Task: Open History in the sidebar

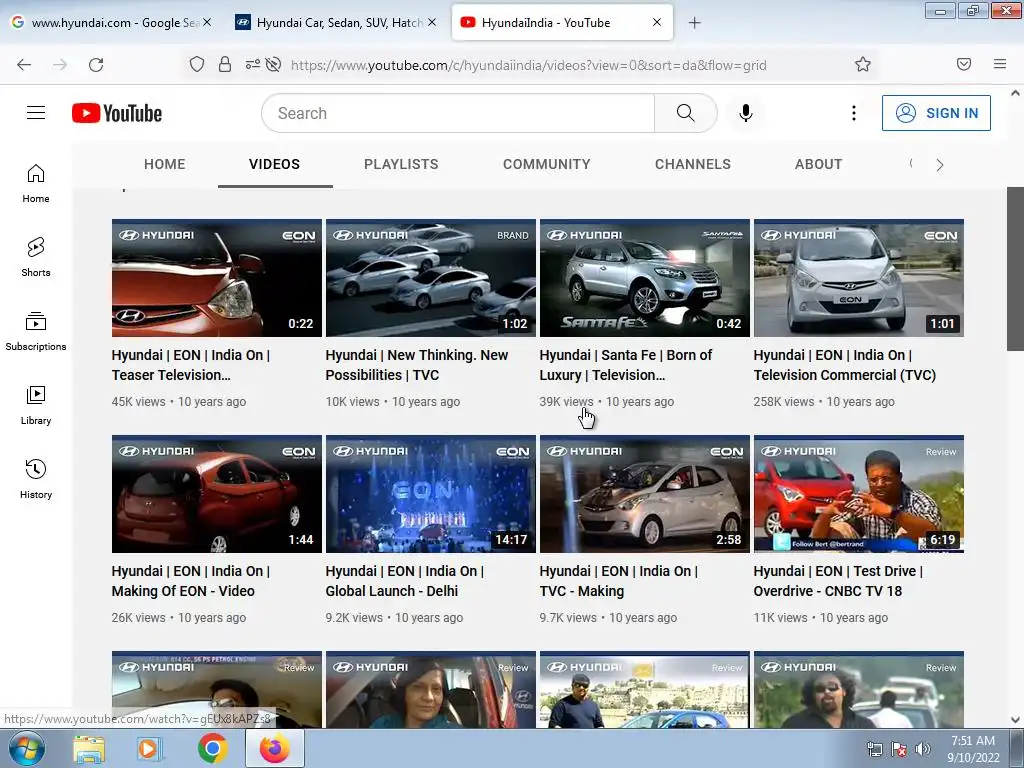Action: (x=36, y=479)
